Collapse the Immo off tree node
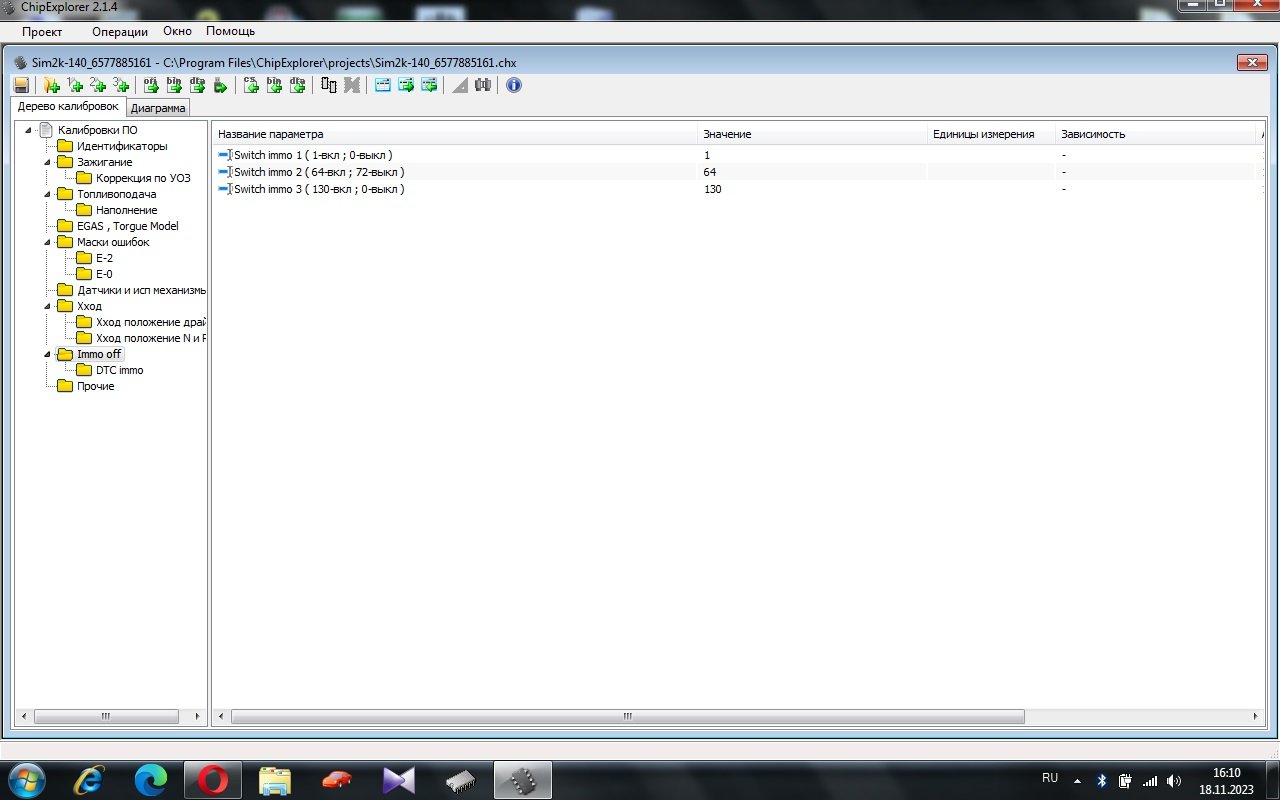This screenshot has height=800, width=1280. 47,354
